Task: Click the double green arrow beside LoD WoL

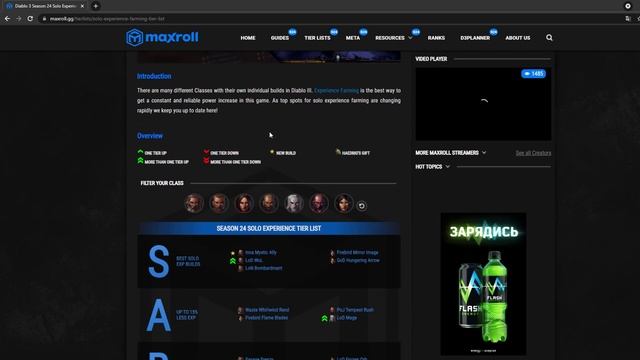Action: (233, 260)
